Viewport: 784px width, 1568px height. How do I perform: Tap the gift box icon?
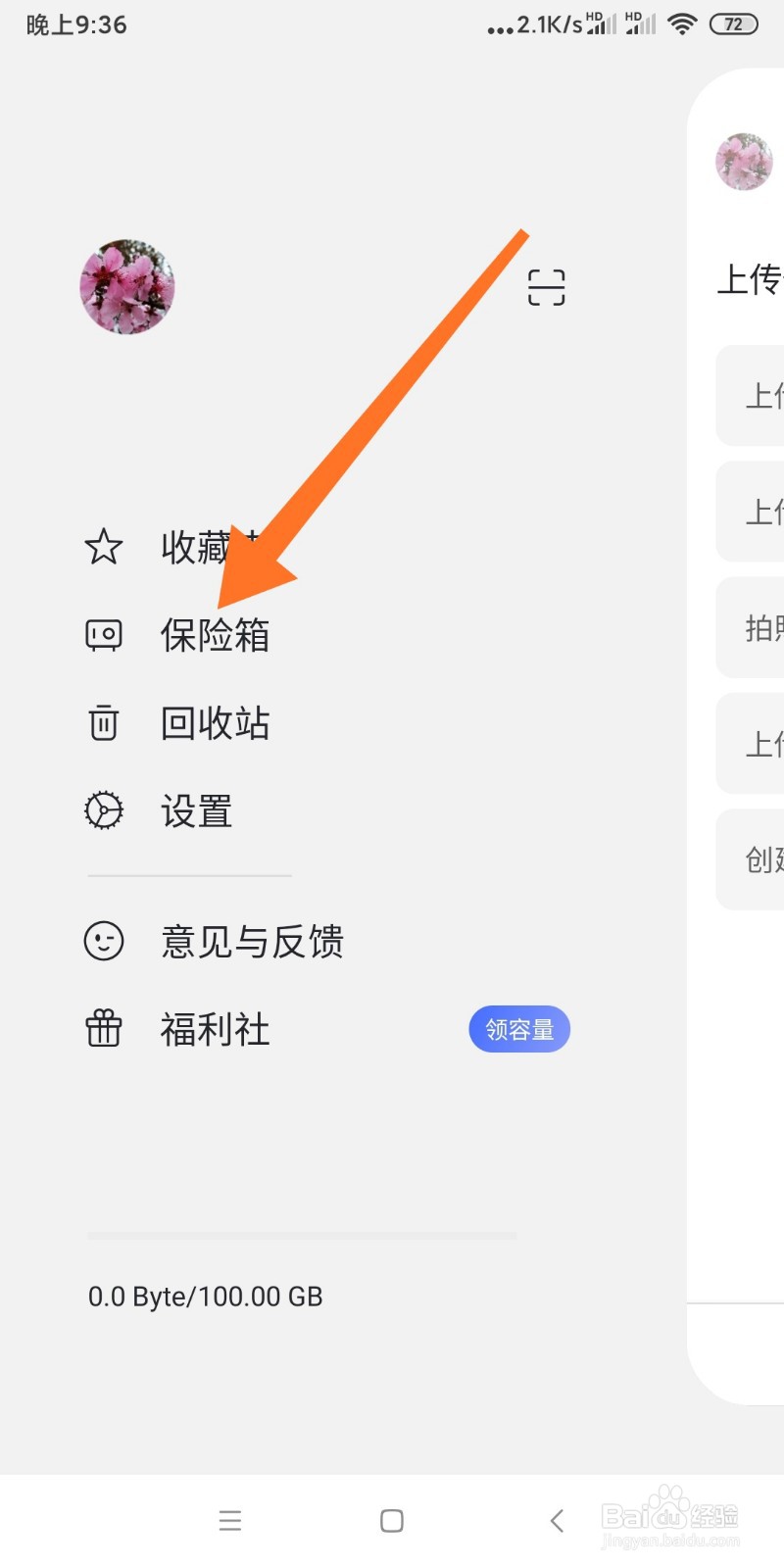tap(104, 1029)
